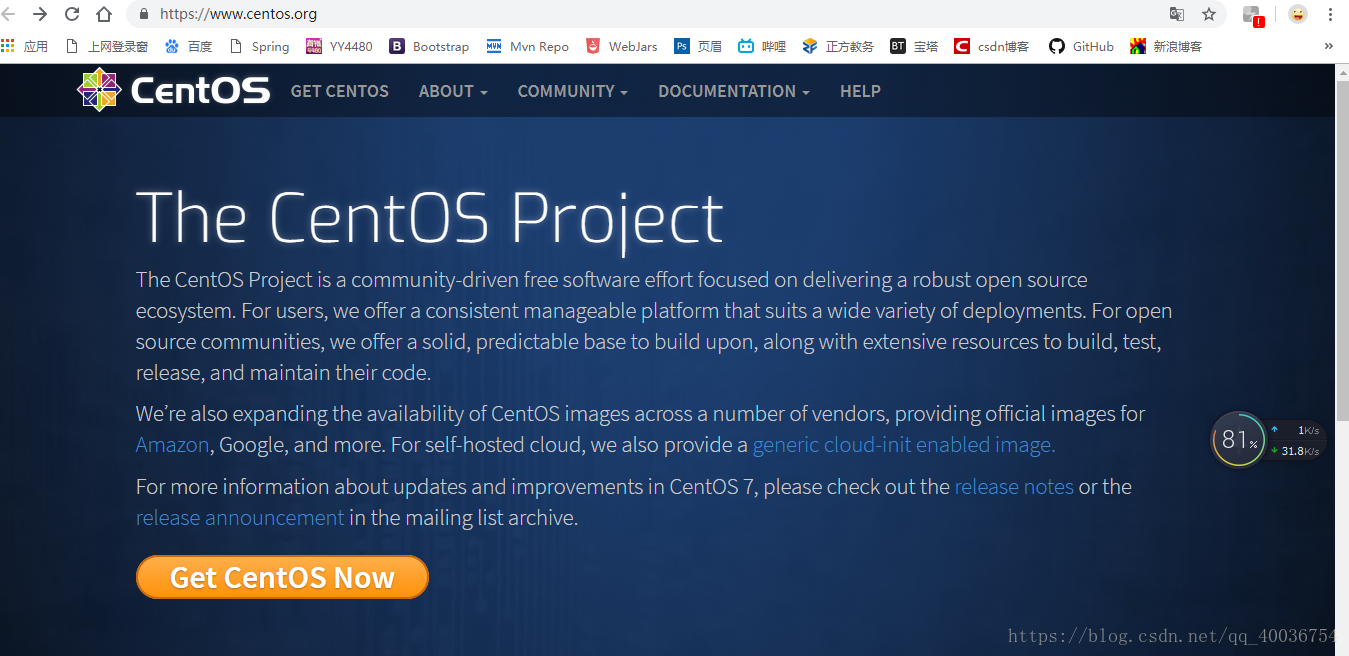The width and height of the screenshot is (1349, 656).
Task: Open the apps grid shortcut 应用
Action: click(24, 46)
